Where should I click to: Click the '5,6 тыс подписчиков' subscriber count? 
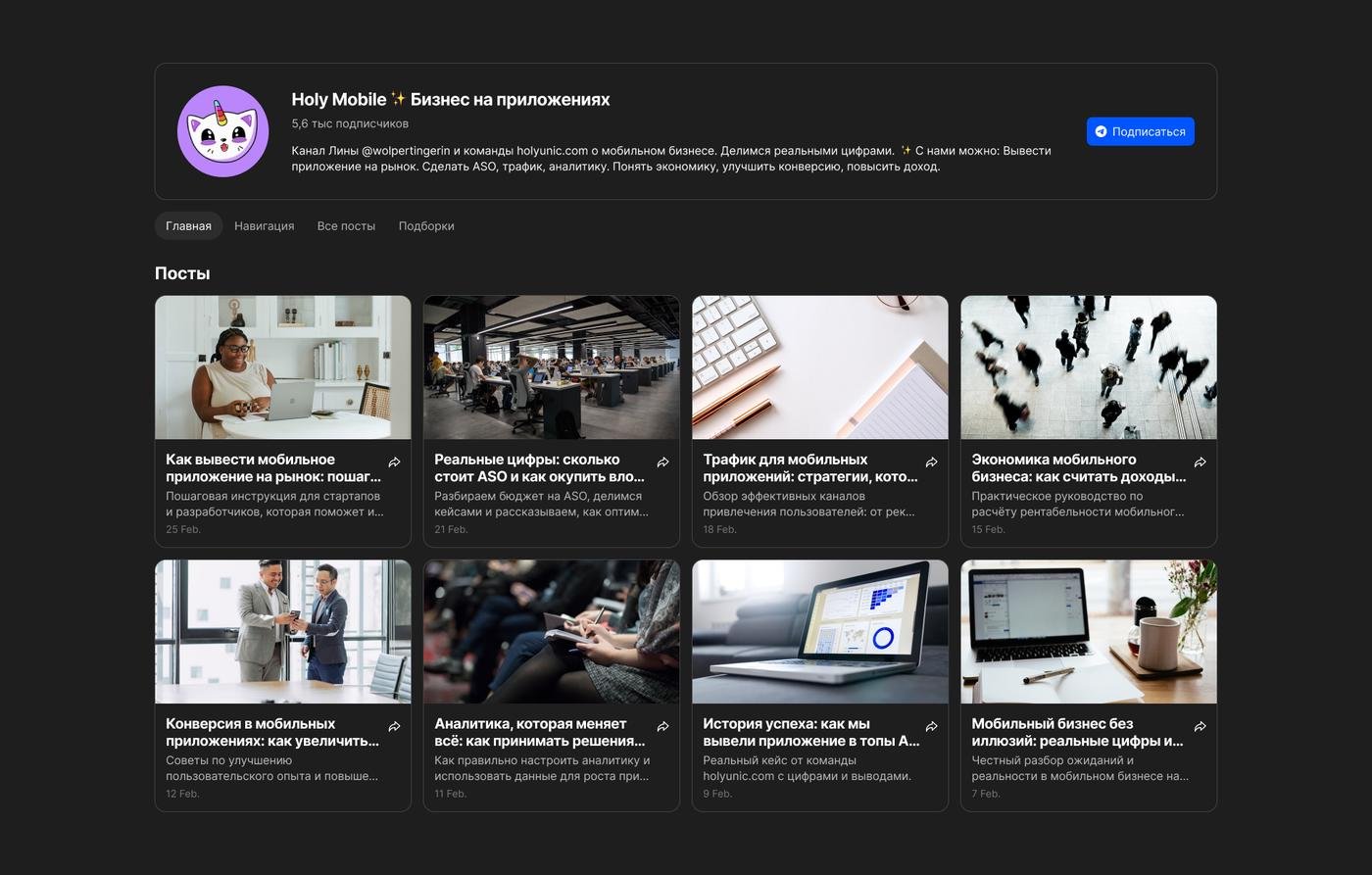coord(350,123)
